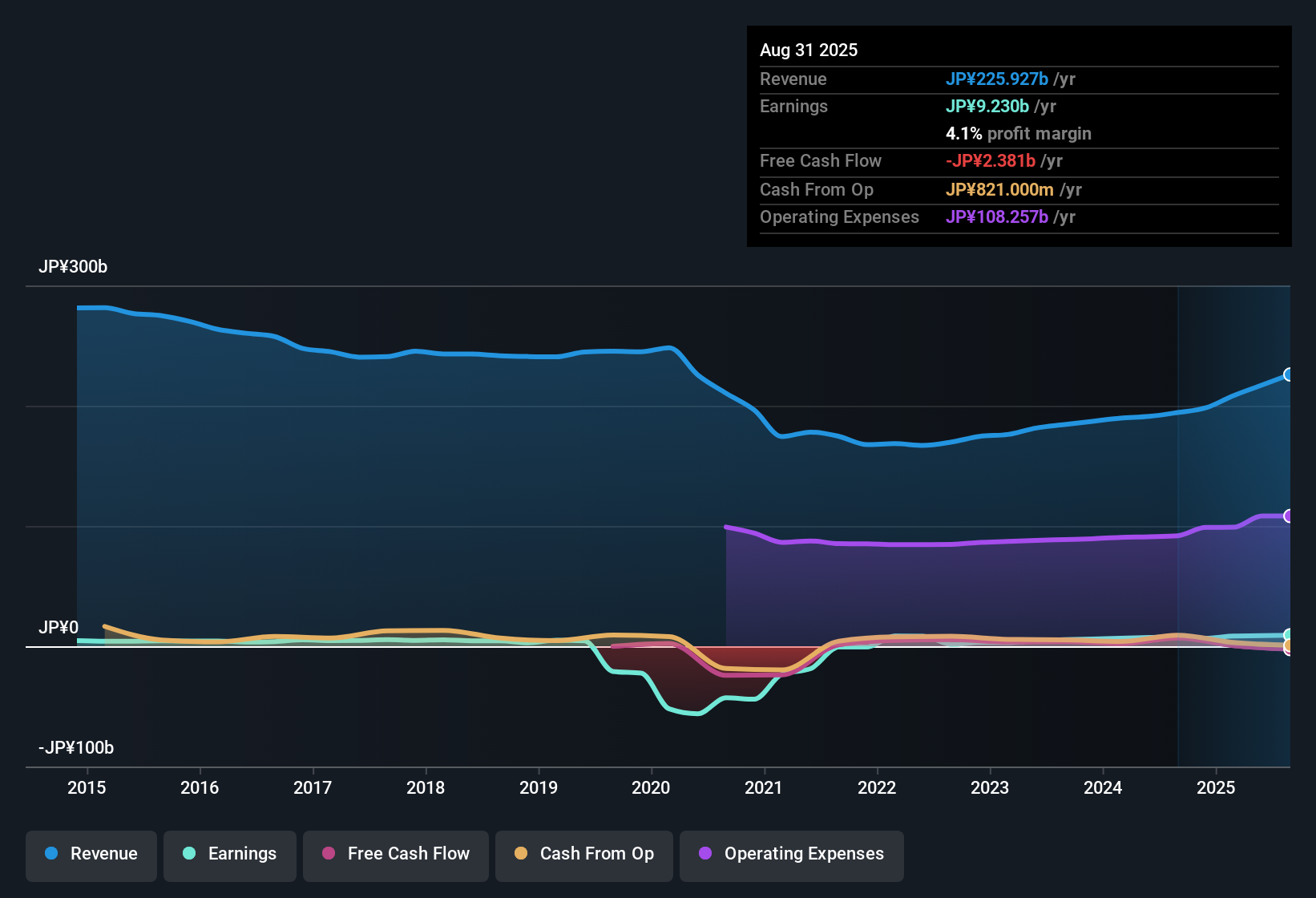The width and height of the screenshot is (1316, 898).
Task: Select the Operating Expenses endpoint marker
Action: (x=1289, y=515)
